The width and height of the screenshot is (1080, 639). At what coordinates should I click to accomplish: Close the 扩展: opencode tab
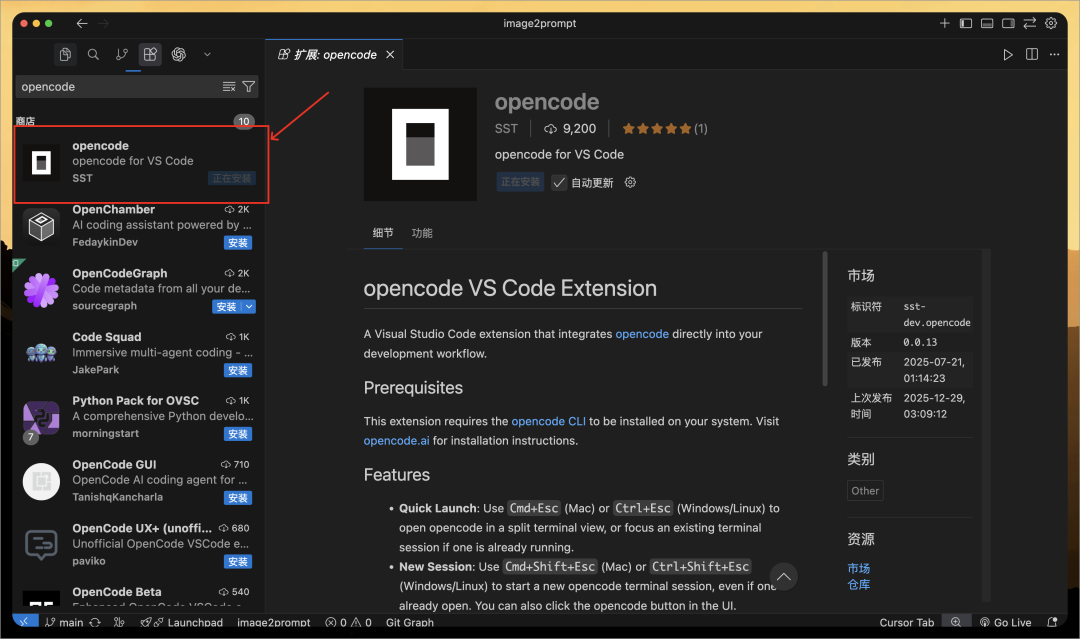coord(390,54)
